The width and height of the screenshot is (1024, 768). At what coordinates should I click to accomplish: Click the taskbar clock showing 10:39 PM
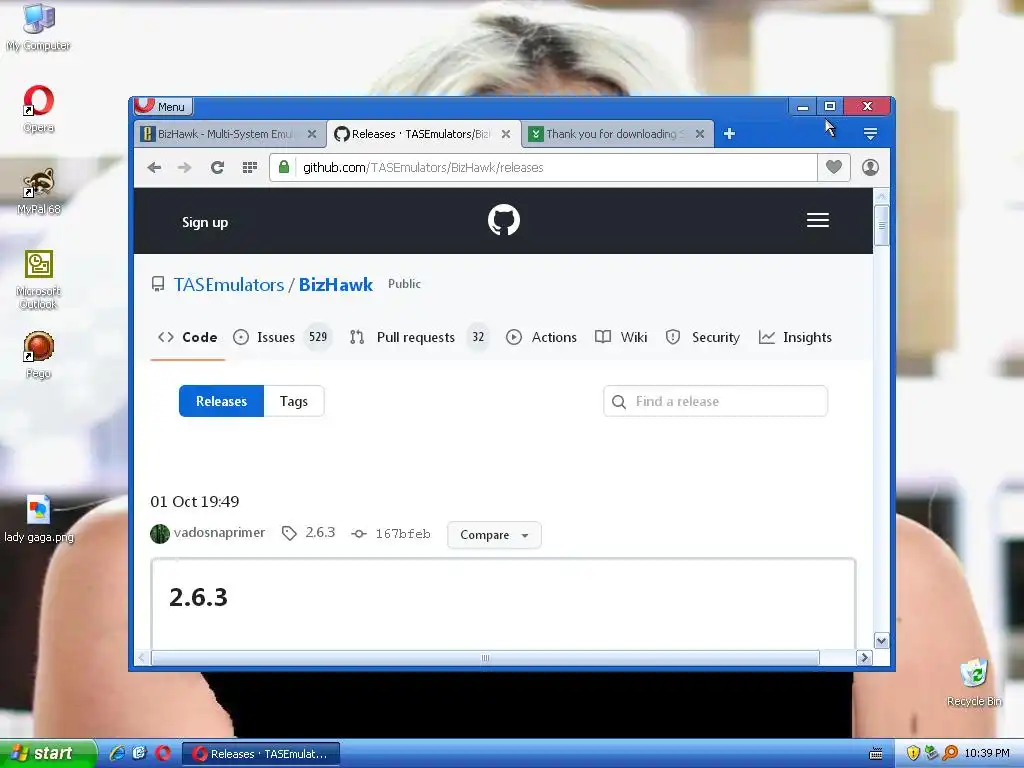[x=987, y=754]
